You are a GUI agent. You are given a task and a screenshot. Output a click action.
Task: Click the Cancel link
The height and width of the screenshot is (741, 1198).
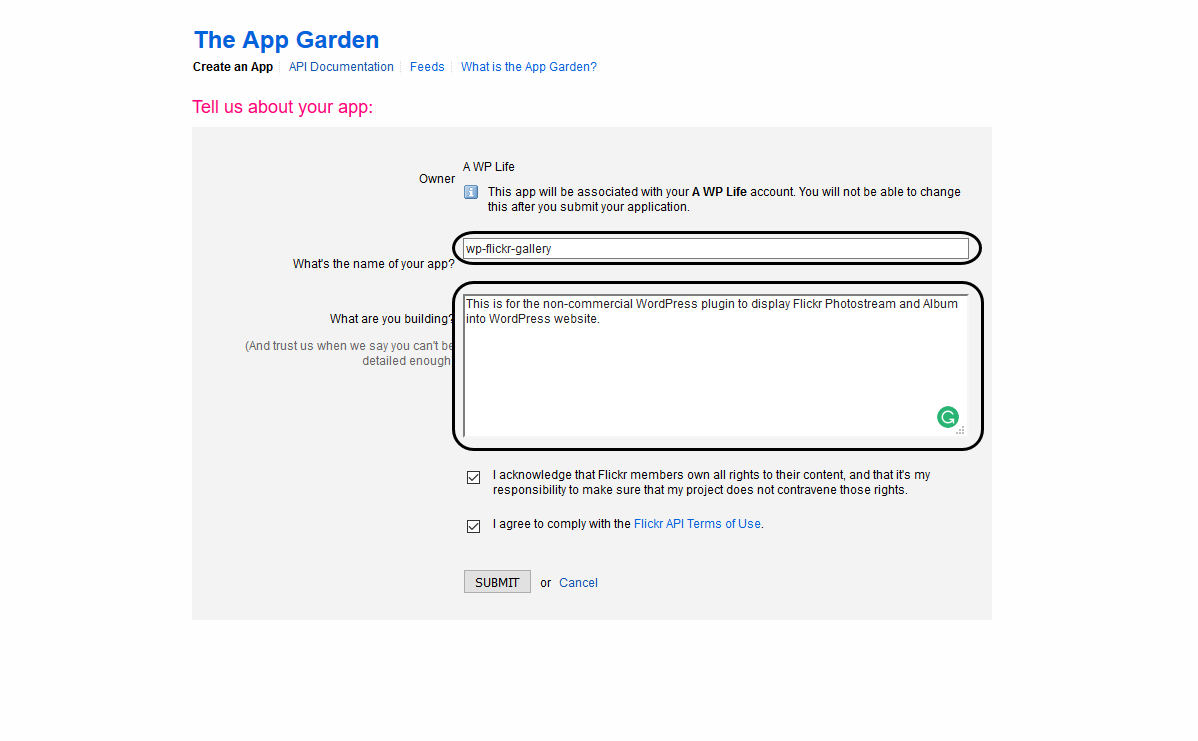tap(578, 583)
